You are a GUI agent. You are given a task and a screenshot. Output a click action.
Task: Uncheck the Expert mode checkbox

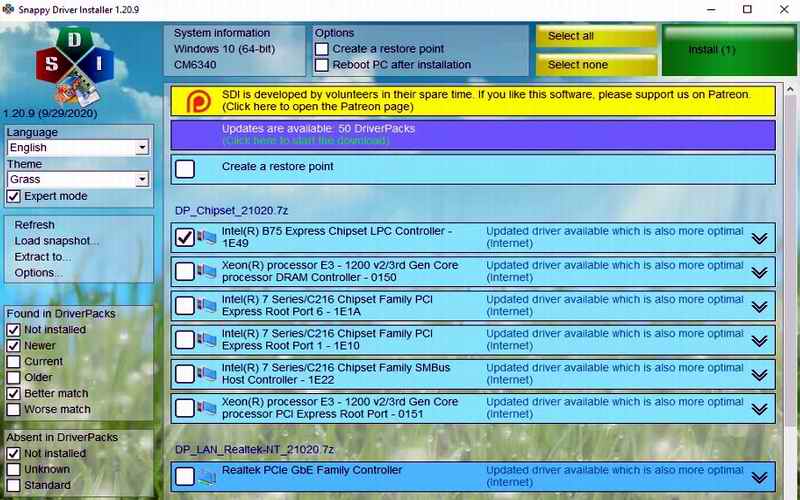click(x=14, y=196)
